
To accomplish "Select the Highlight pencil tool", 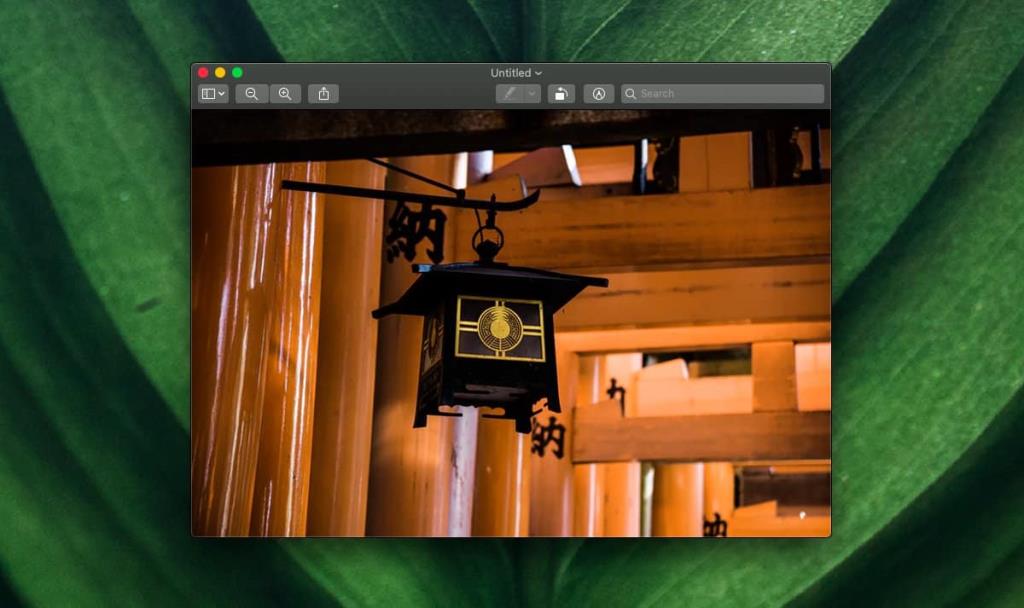I will (x=510, y=93).
